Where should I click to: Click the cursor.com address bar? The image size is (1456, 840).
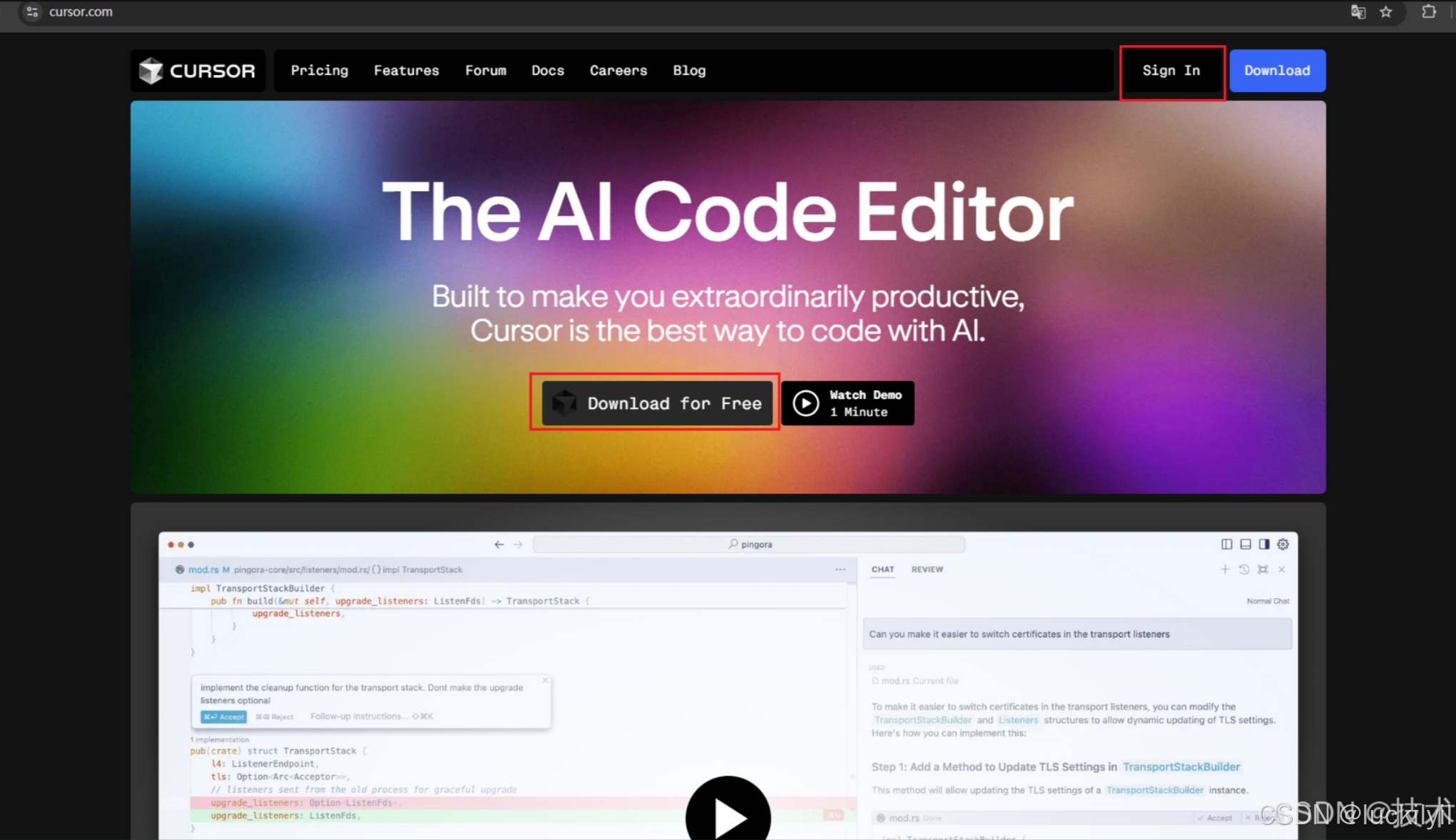point(685,12)
